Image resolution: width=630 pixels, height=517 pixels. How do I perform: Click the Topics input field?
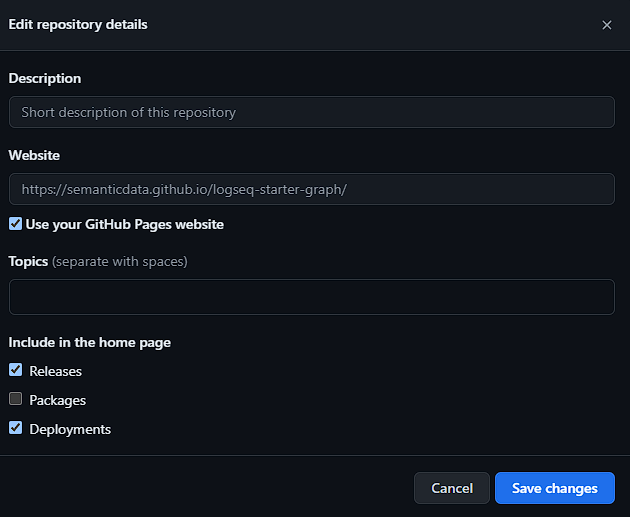312,297
